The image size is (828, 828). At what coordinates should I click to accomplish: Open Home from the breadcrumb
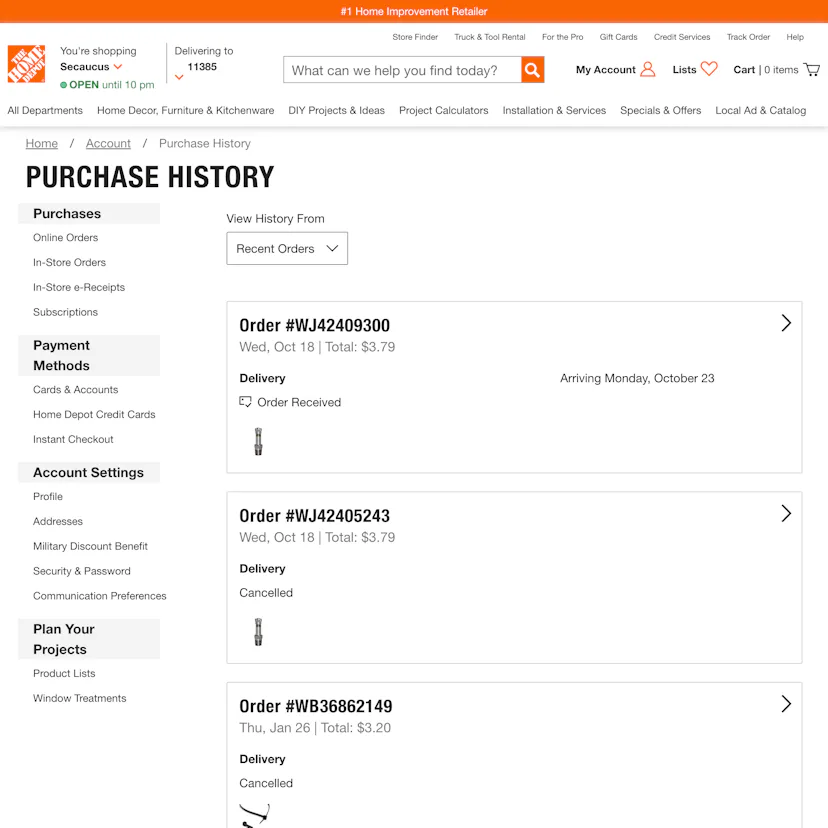pyautogui.click(x=41, y=143)
